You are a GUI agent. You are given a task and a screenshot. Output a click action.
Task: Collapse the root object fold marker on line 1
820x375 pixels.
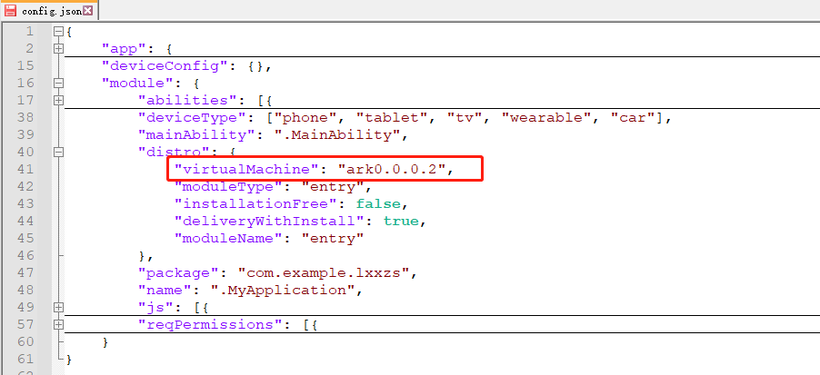click(x=58, y=31)
